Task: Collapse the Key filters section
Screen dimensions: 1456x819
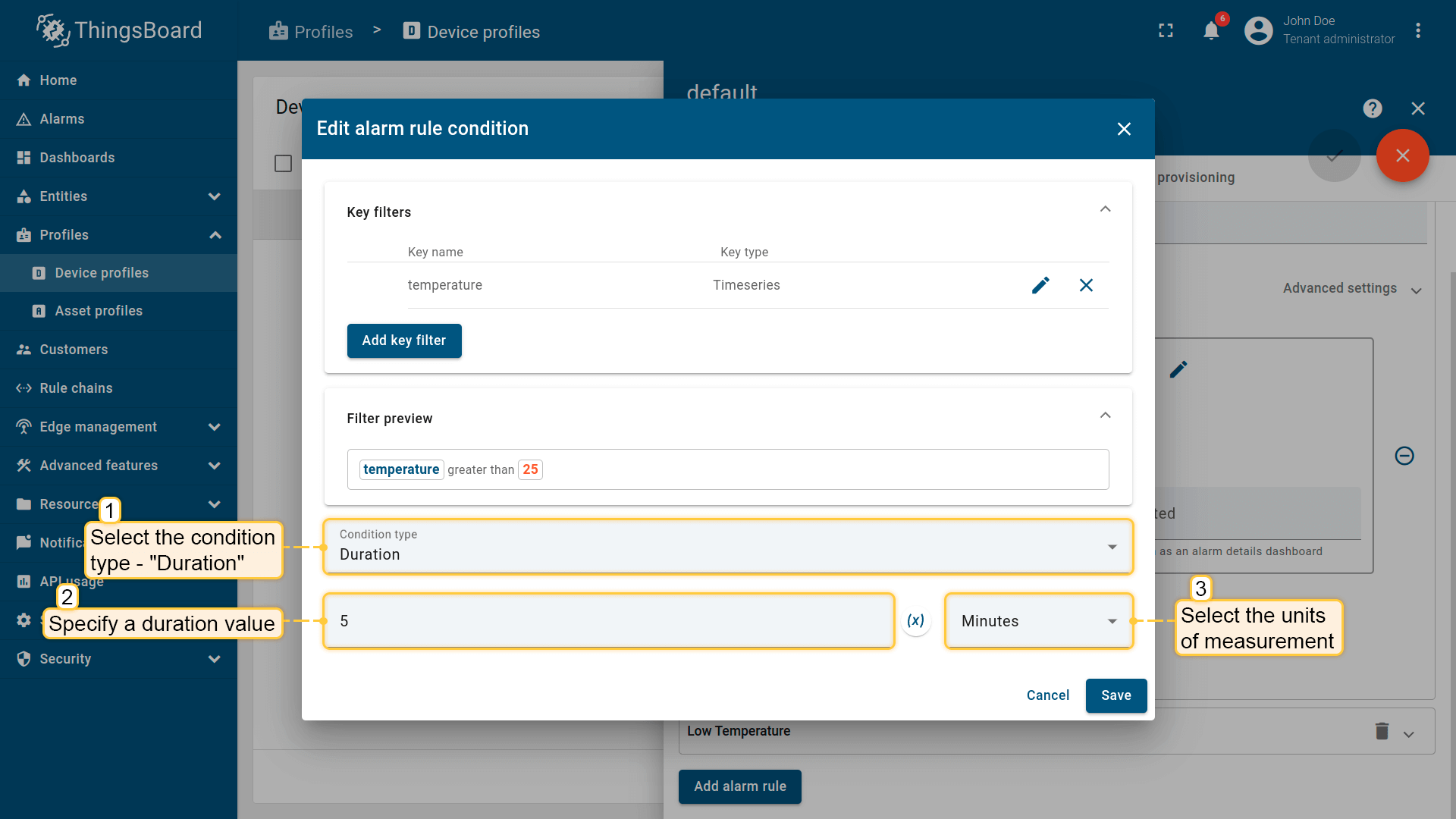Action: click(x=1105, y=210)
